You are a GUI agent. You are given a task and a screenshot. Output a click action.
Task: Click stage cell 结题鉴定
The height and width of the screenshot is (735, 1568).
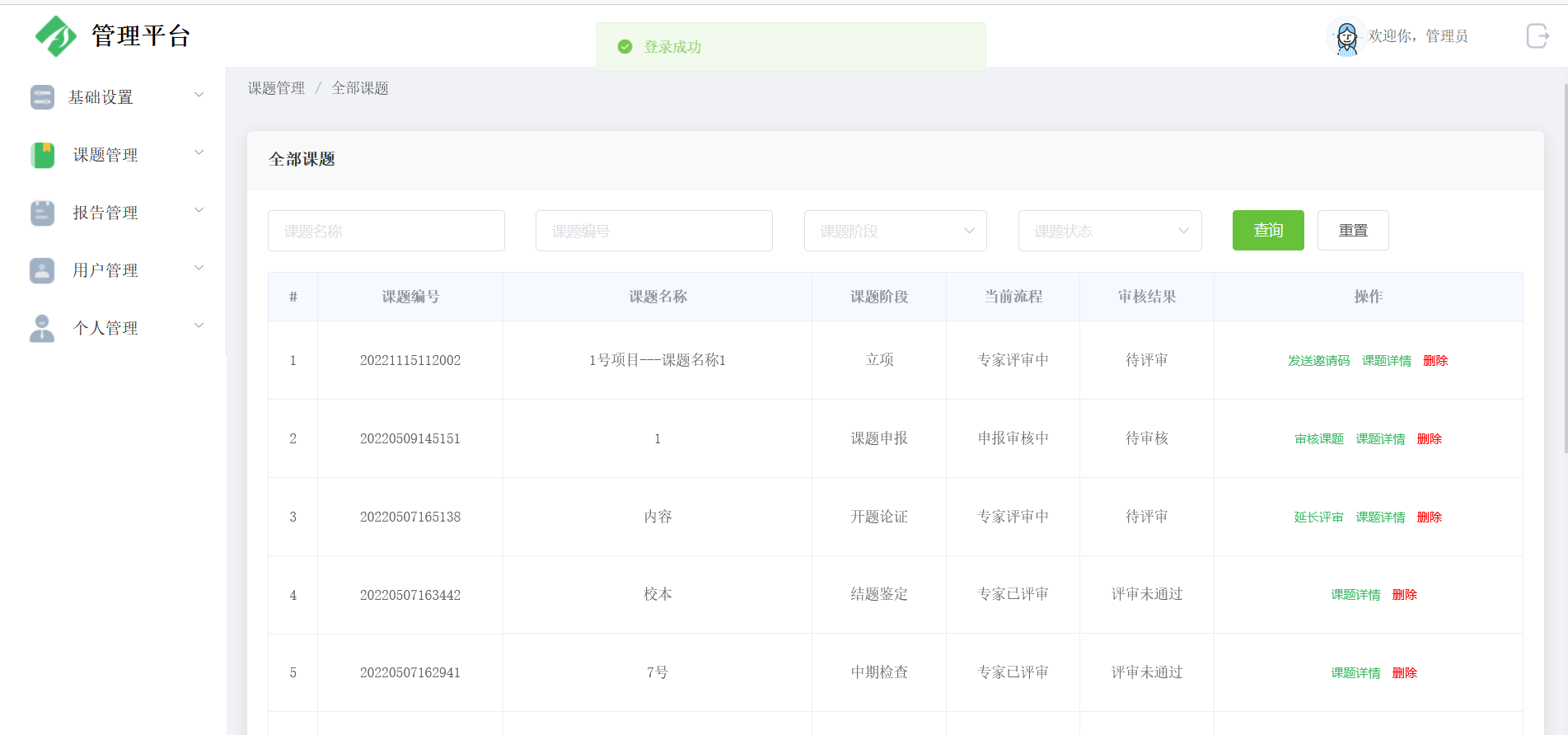coord(879,594)
